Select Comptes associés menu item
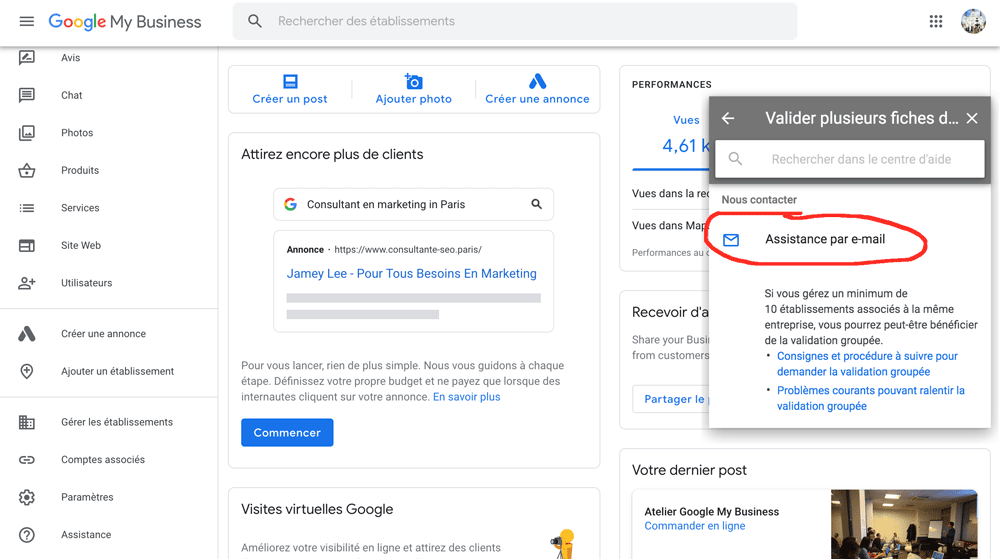This screenshot has width=1000, height=559. 103,460
